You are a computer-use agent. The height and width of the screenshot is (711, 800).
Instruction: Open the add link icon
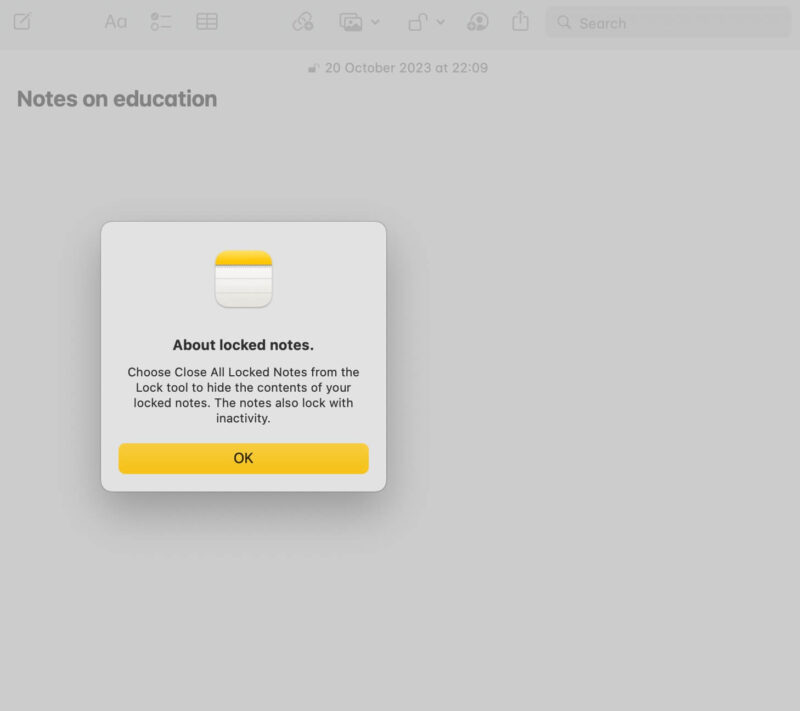(303, 22)
